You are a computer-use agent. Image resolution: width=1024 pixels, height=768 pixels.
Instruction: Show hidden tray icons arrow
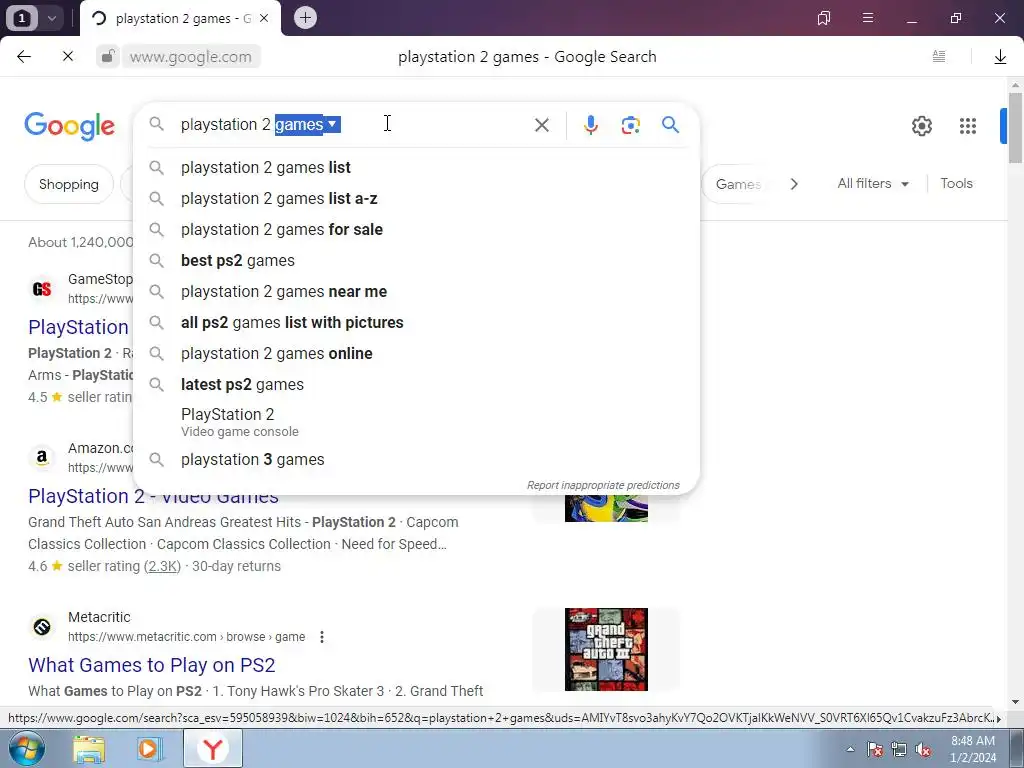(x=850, y=749)
